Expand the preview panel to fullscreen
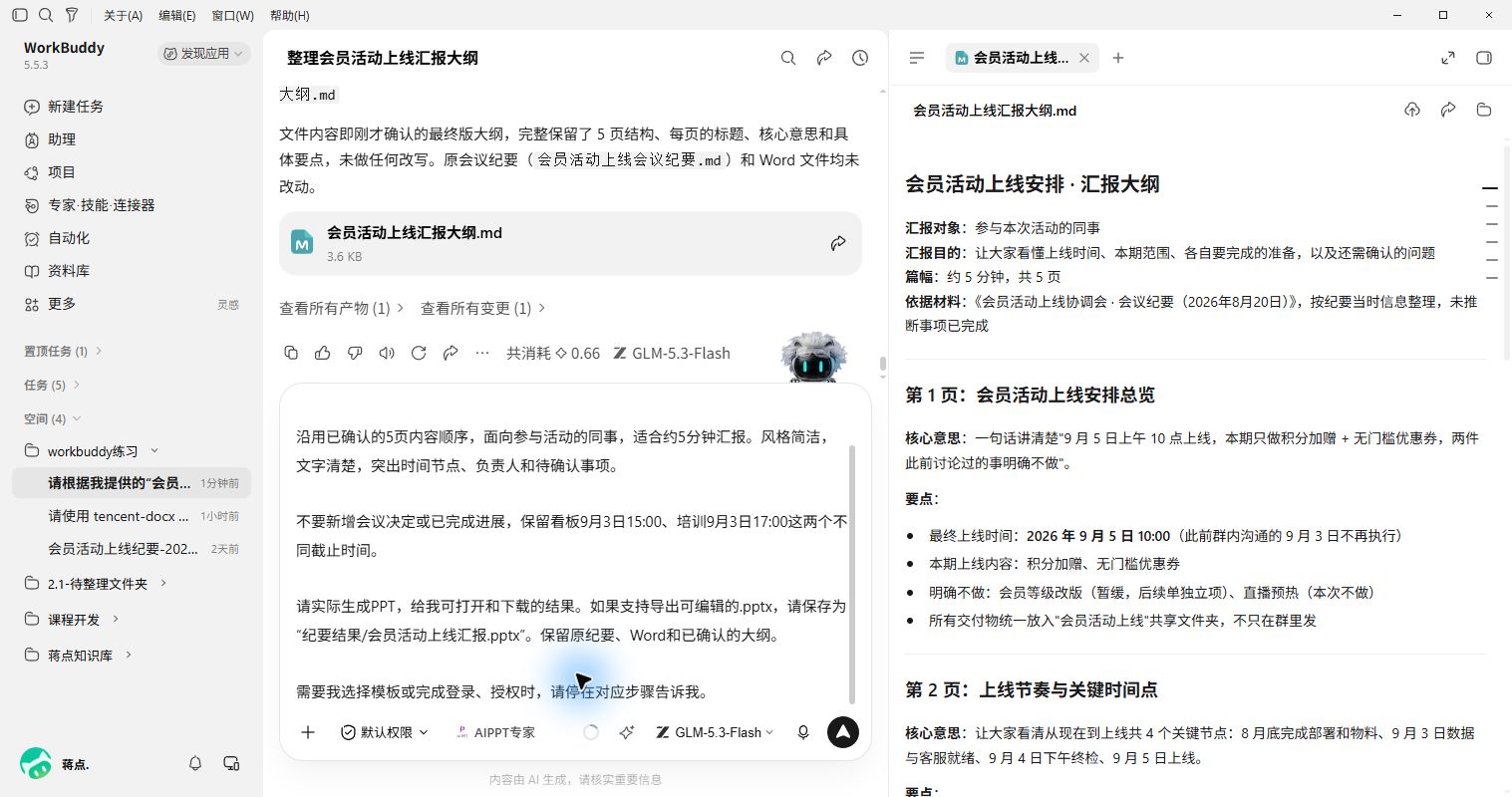The width and height of the screenshot is (1512, 797). [x=1448, y=58]
